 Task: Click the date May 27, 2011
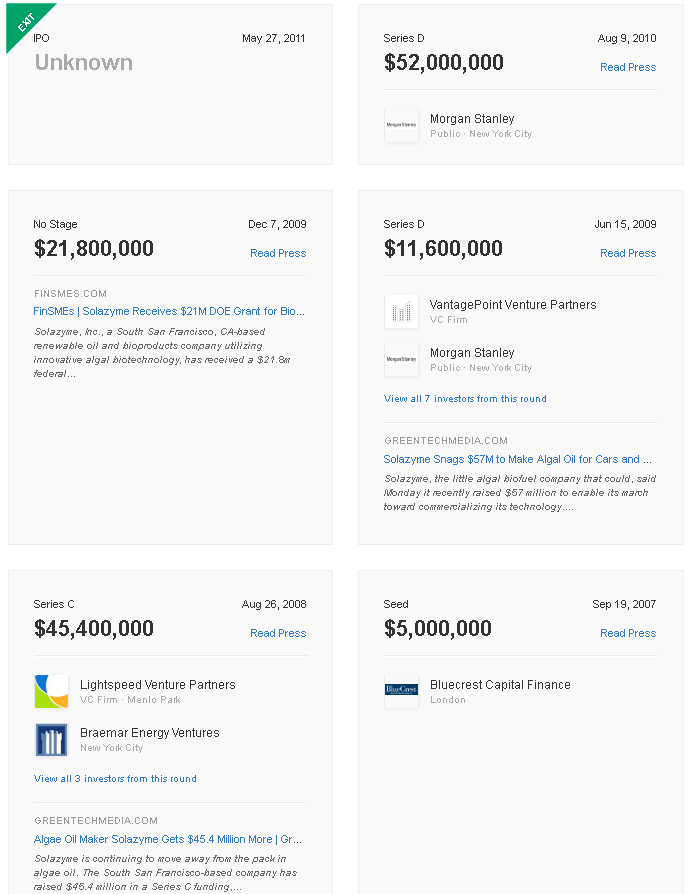pyautogui.click(x=274, y=38)
